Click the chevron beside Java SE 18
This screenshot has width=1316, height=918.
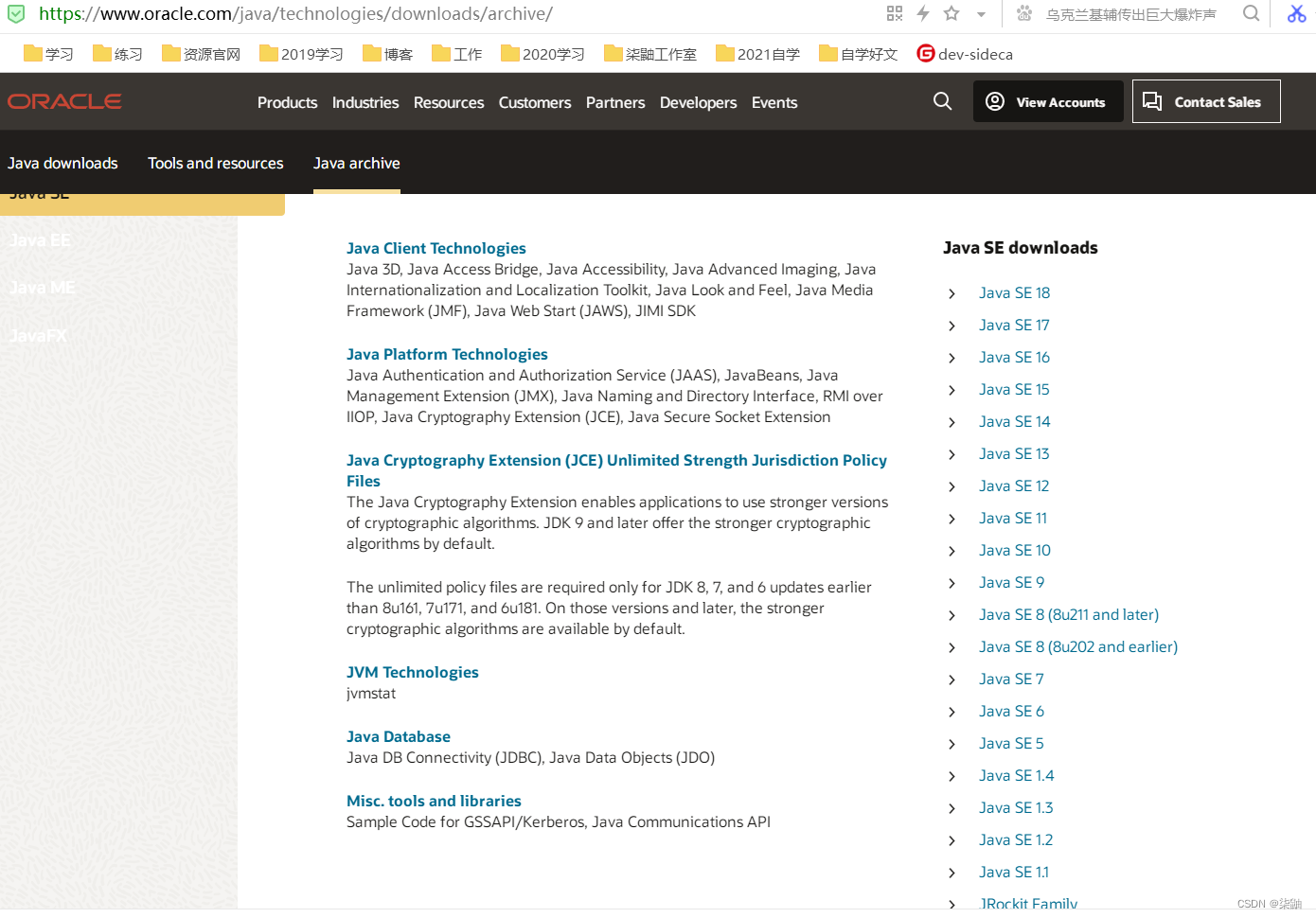pos(951,293)
